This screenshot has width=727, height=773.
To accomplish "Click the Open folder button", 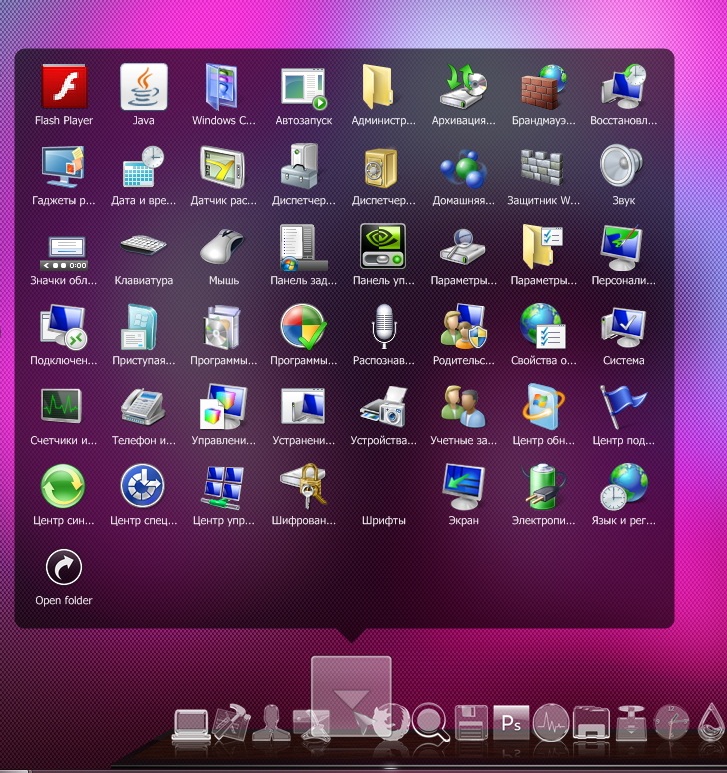I will 63,570.
